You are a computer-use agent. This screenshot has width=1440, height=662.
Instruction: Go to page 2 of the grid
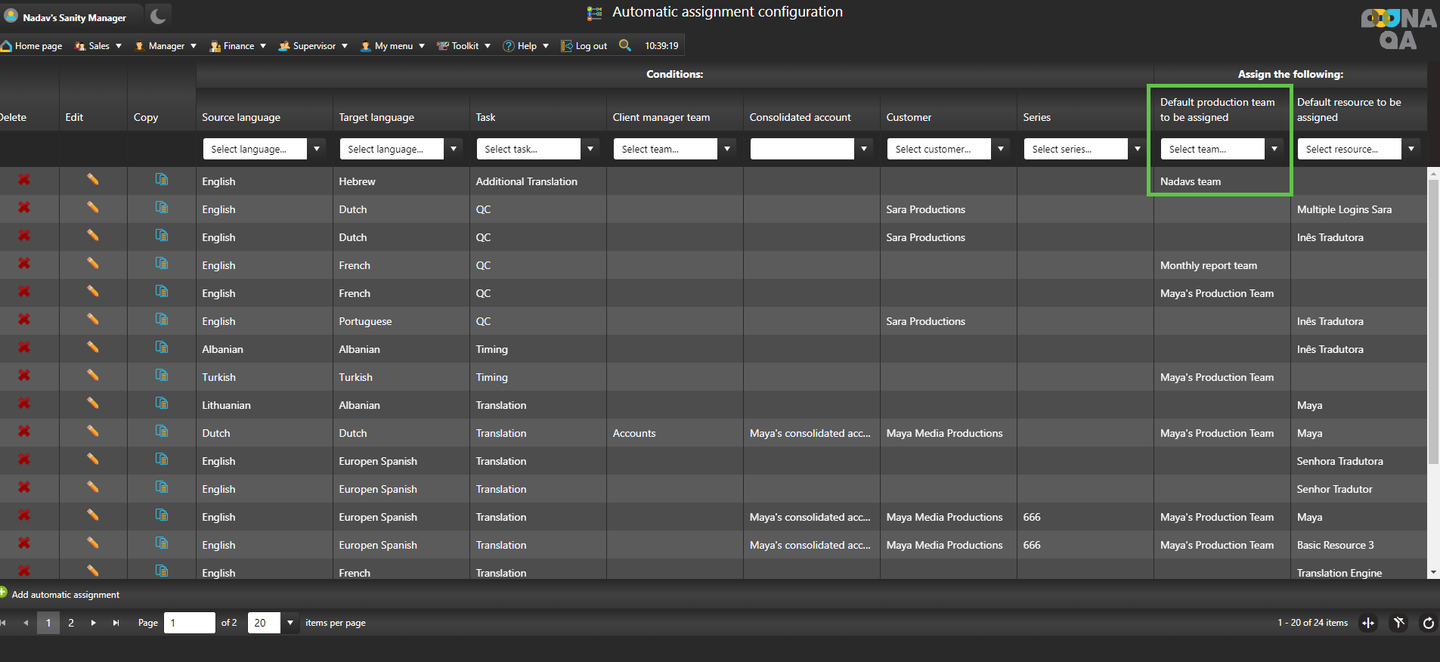[x=71, y=623]
